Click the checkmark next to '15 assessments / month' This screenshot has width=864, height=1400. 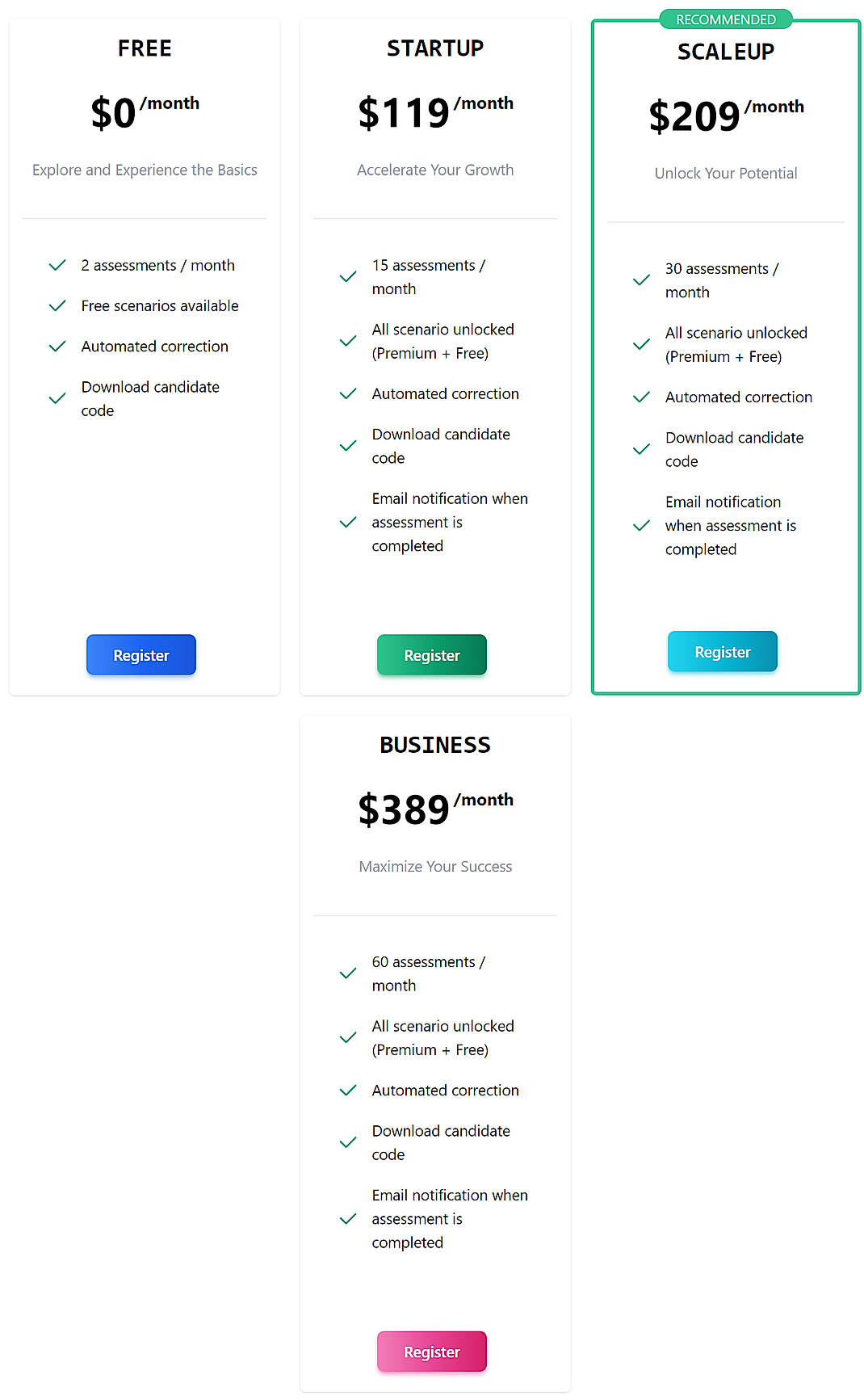[x=347, y=276]
